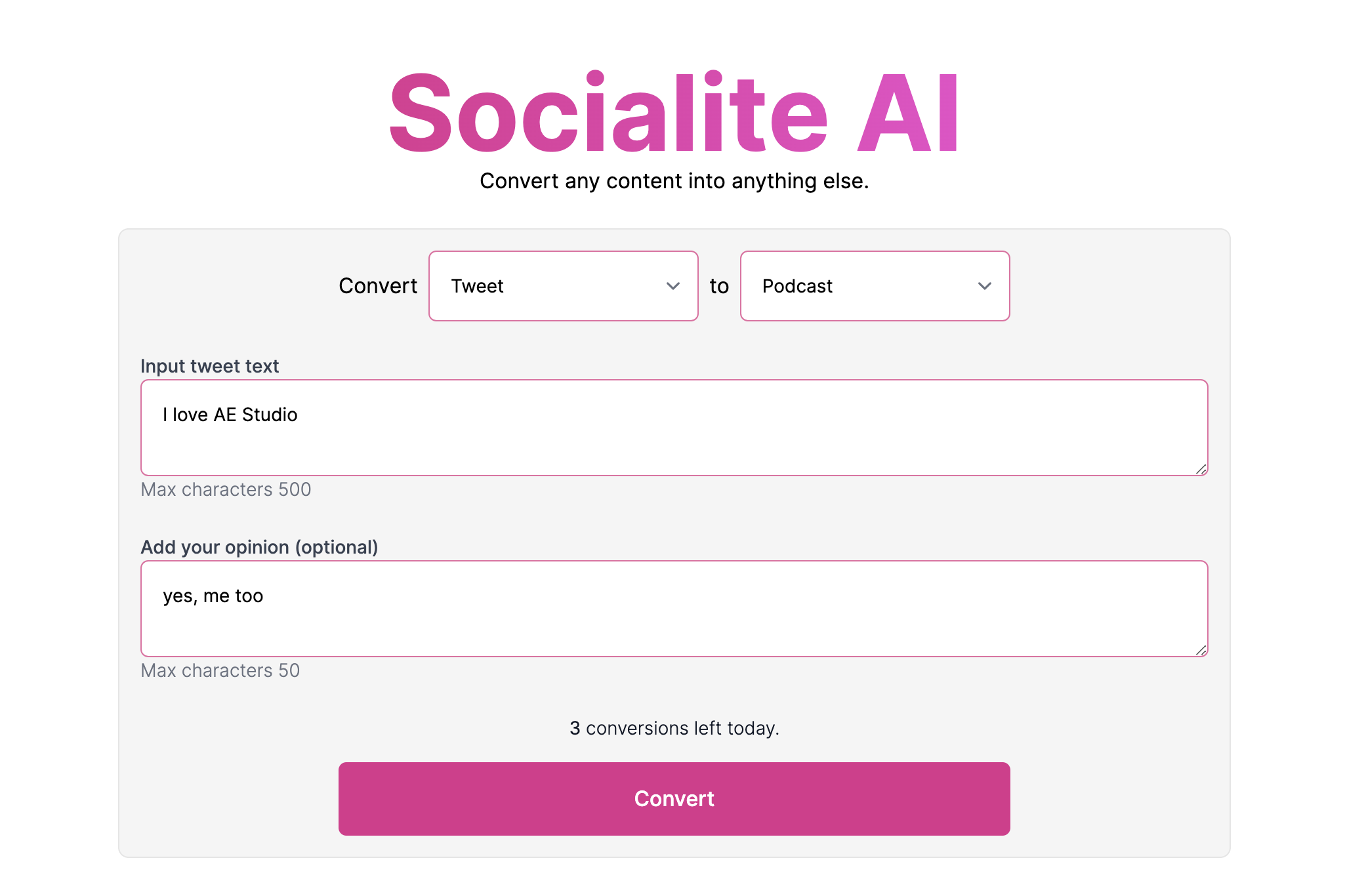Click the resize grip of the opinion textarea
This screenshot has height=896, width=1345.
(1202, 651)
